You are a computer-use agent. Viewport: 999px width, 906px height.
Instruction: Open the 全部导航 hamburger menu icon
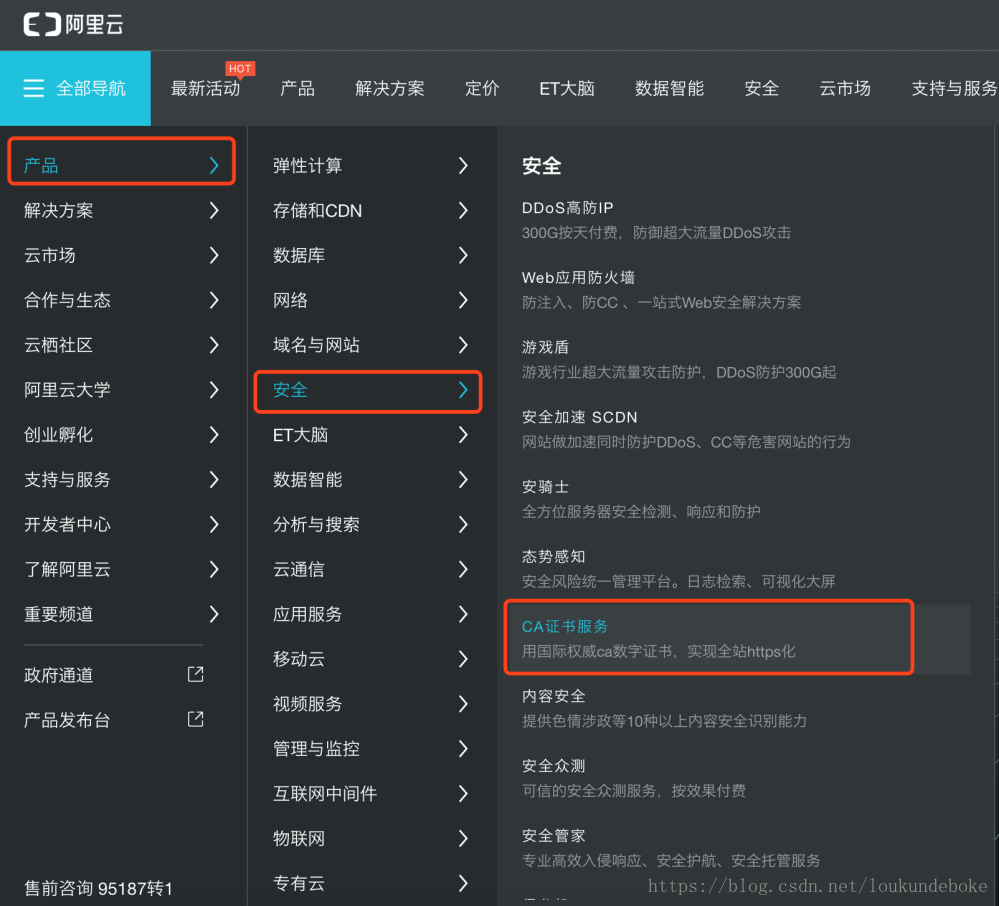(34, 88)
